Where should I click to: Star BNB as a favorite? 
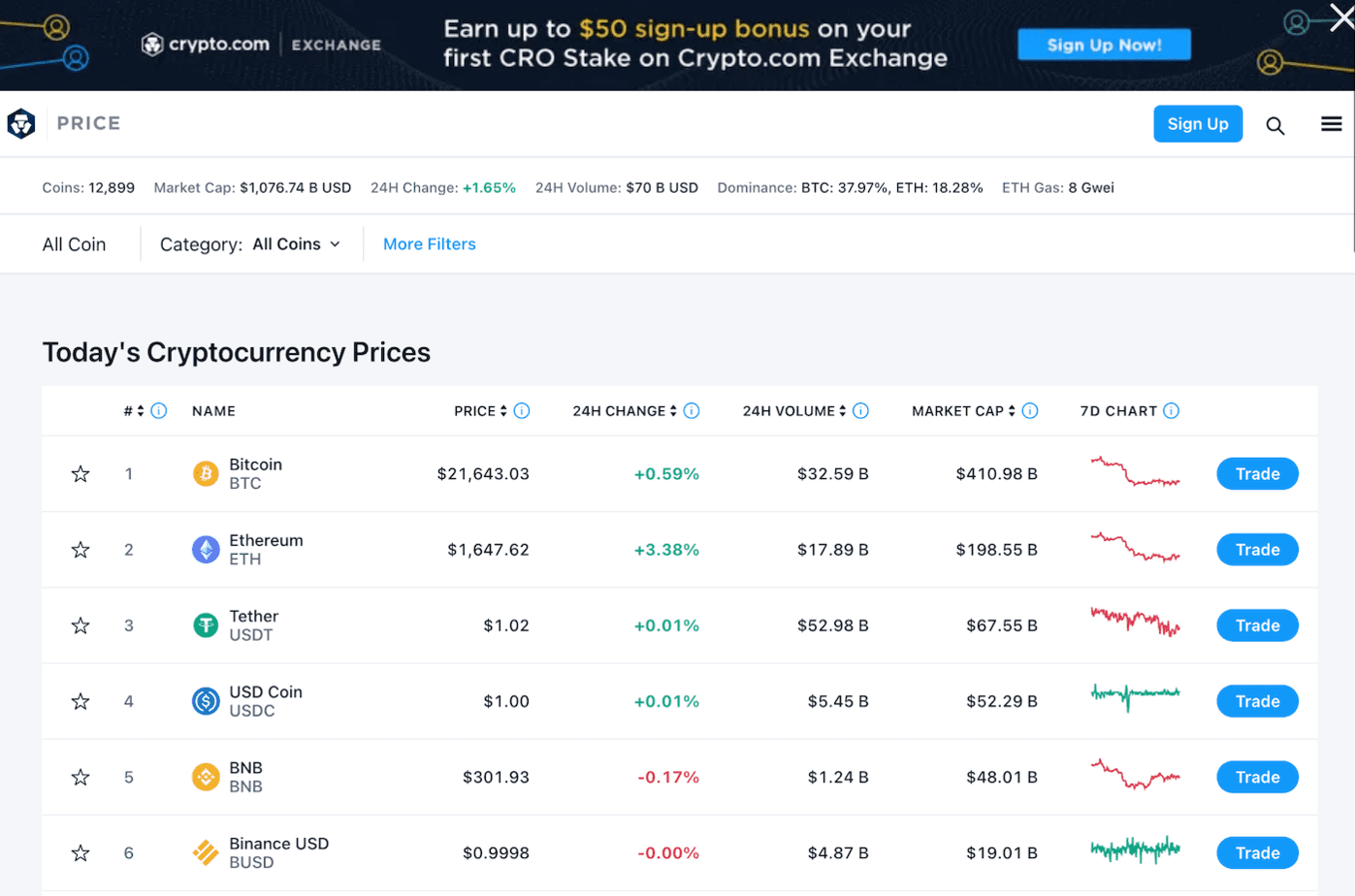[81, 777]
